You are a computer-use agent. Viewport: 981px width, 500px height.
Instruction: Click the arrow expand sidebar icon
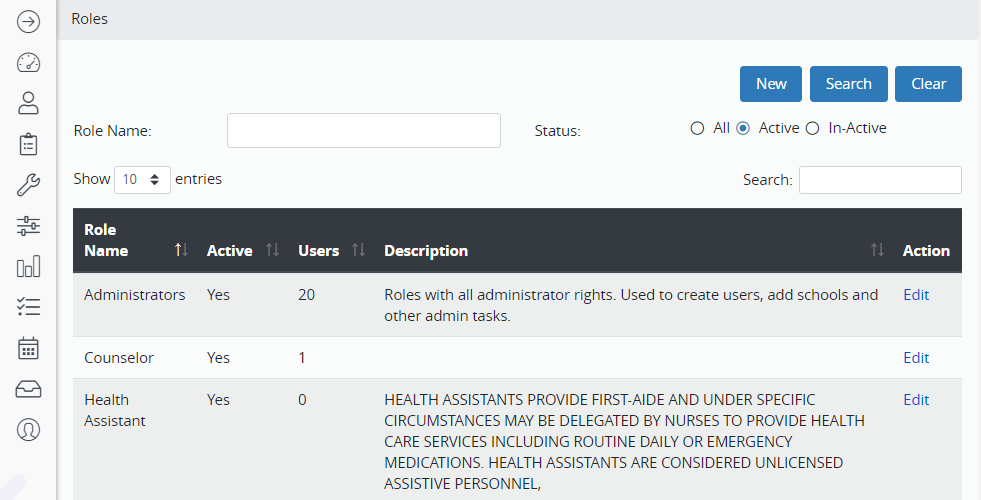[28, 20]
